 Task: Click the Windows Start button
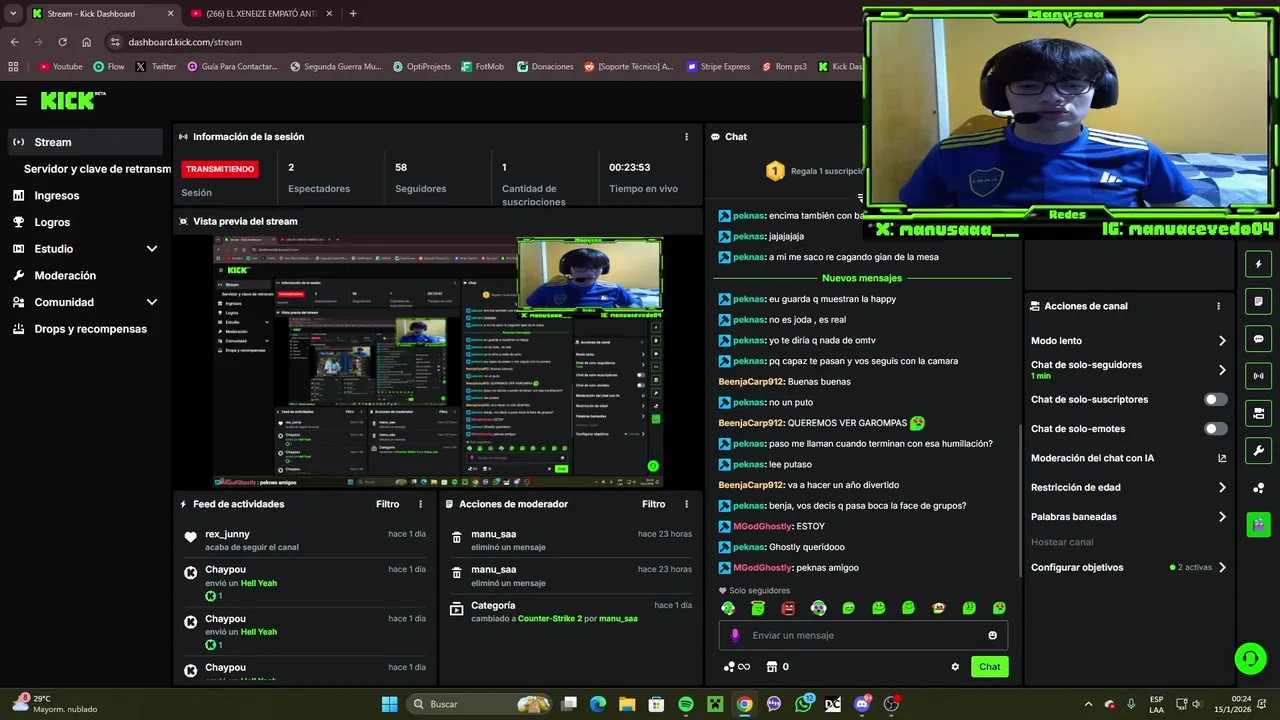click(389, 704)
